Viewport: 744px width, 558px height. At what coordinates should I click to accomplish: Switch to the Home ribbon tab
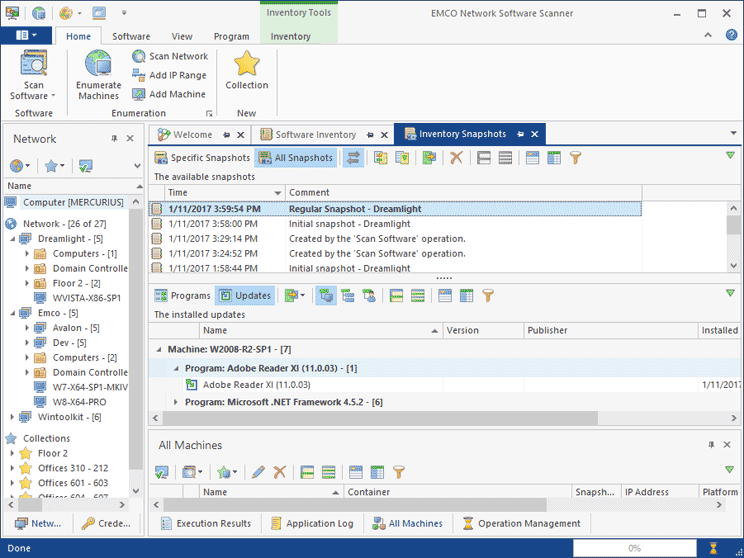(x=78, y=37)
